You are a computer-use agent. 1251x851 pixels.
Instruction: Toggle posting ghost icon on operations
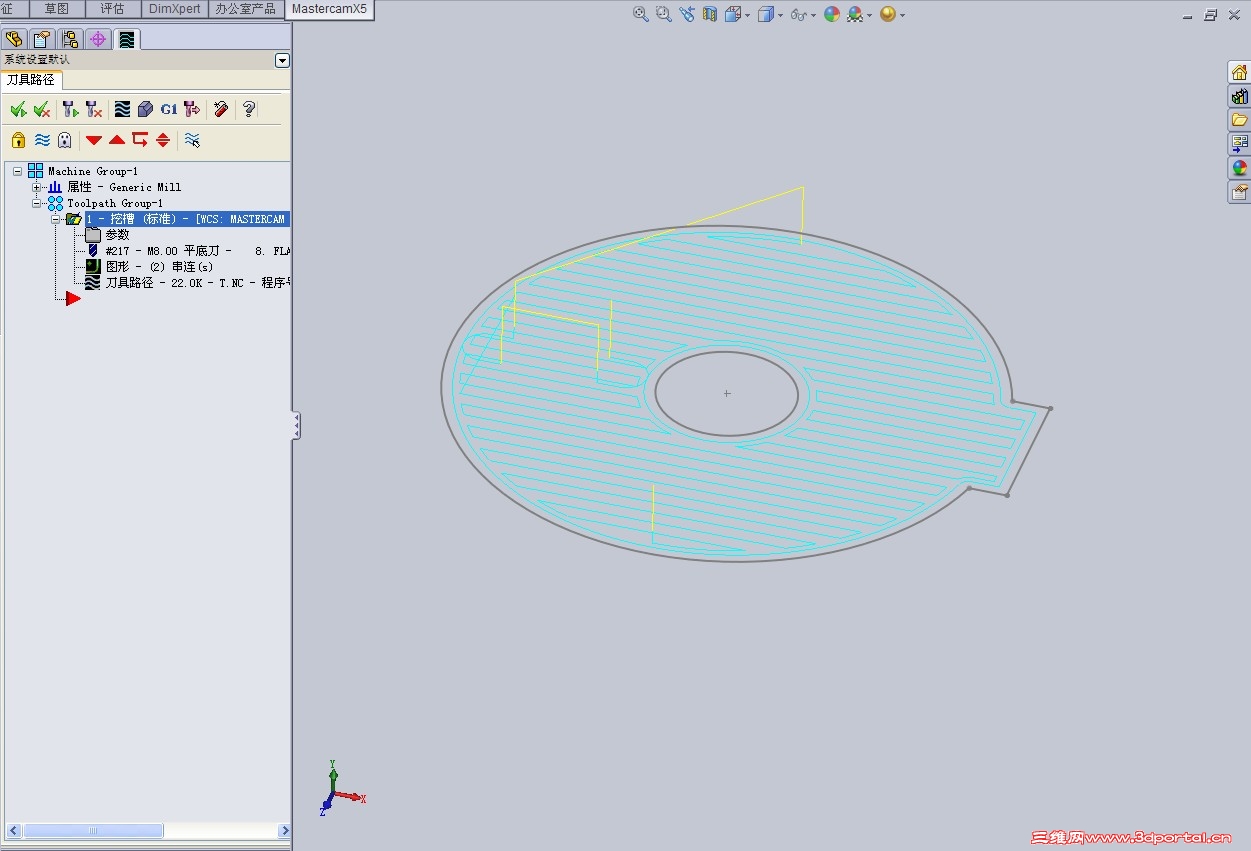coord(65,140)
